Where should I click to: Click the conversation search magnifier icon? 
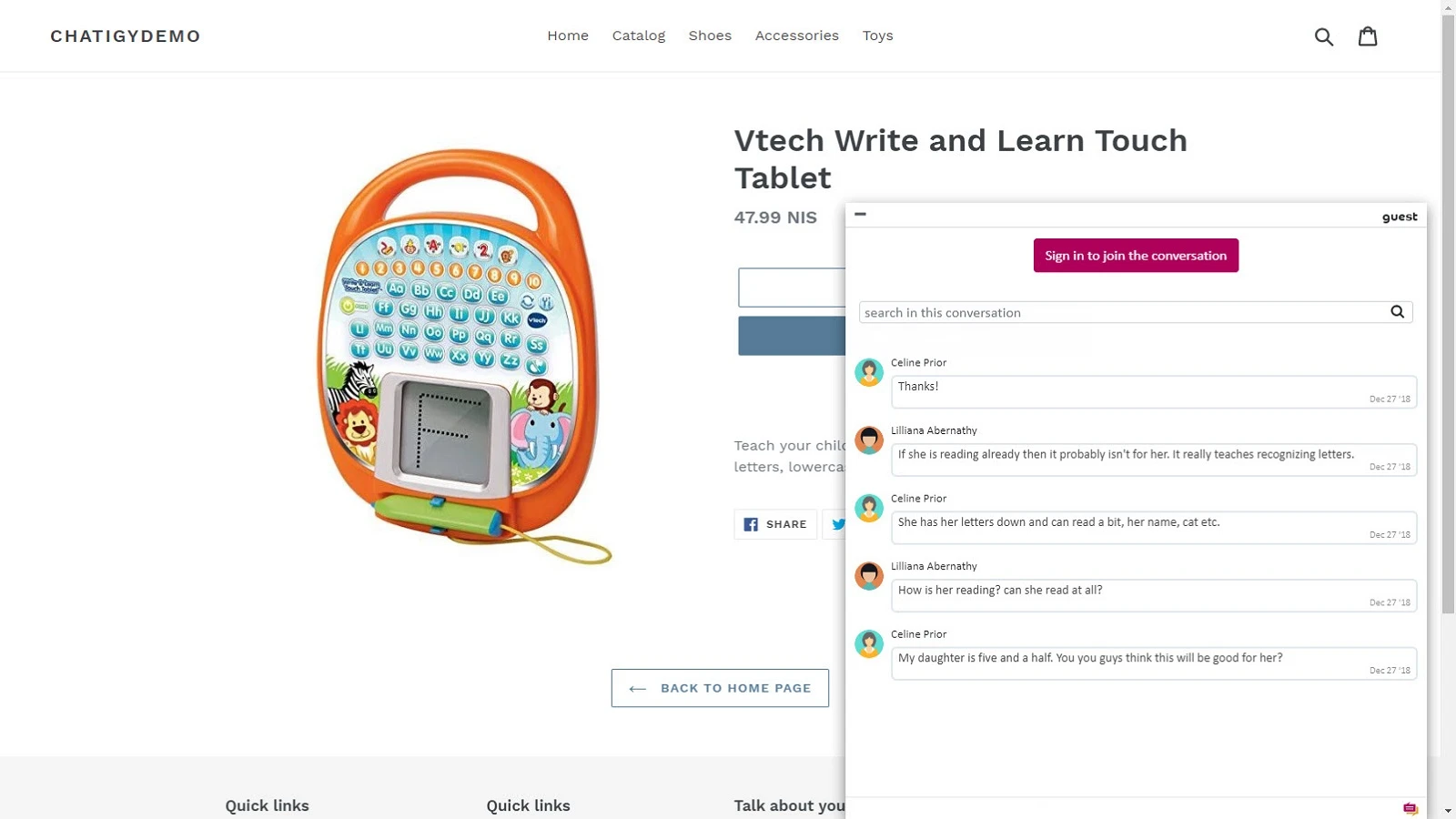1397,312
